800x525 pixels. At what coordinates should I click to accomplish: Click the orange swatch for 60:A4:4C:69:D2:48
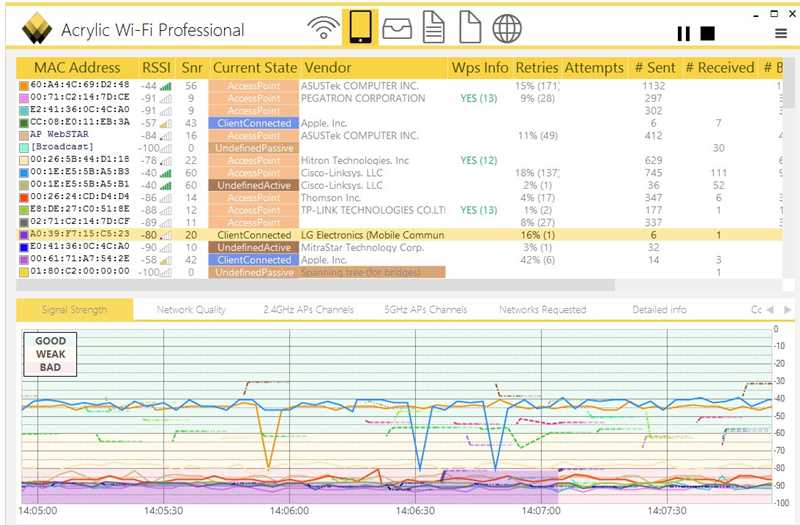pos(23,85)
